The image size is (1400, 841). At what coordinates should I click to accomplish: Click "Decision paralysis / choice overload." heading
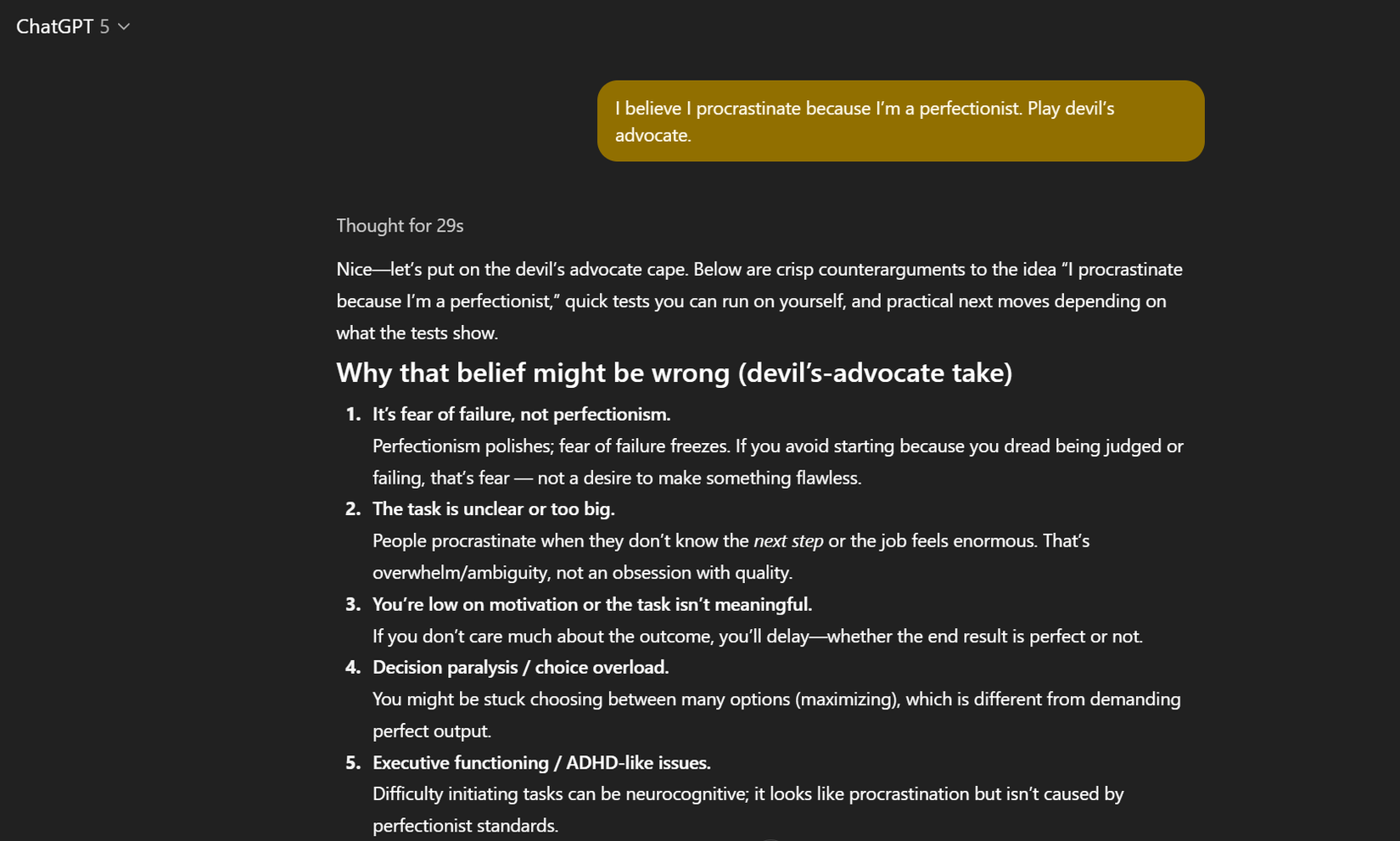tap(520, 668)
